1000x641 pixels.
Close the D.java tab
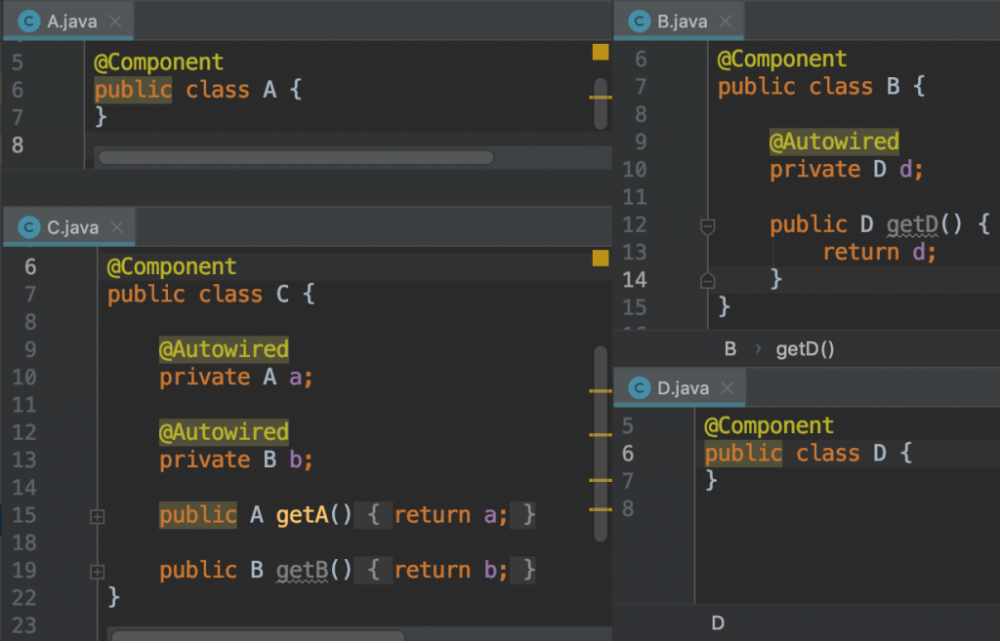[x=727, y=388]
